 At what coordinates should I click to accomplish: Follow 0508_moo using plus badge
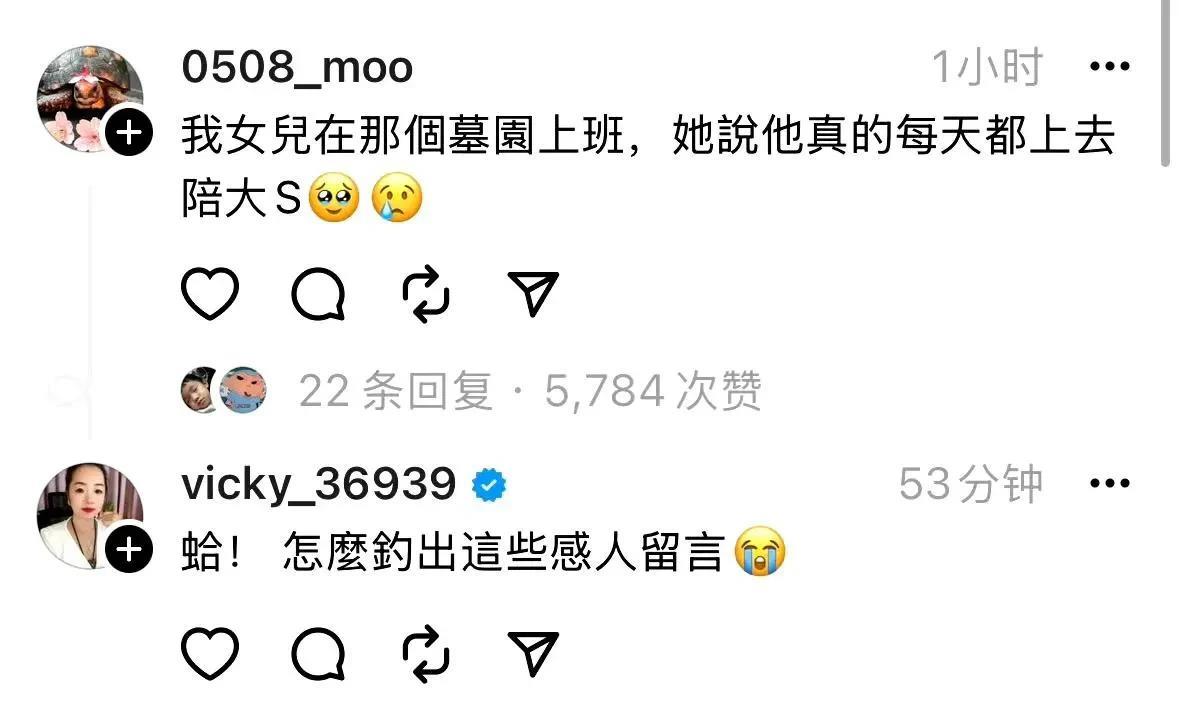tap(129, 132)
